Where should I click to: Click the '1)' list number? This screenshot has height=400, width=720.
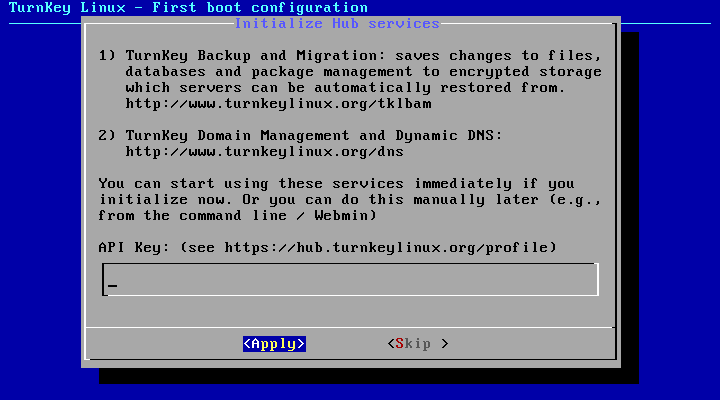pos(107,56)
